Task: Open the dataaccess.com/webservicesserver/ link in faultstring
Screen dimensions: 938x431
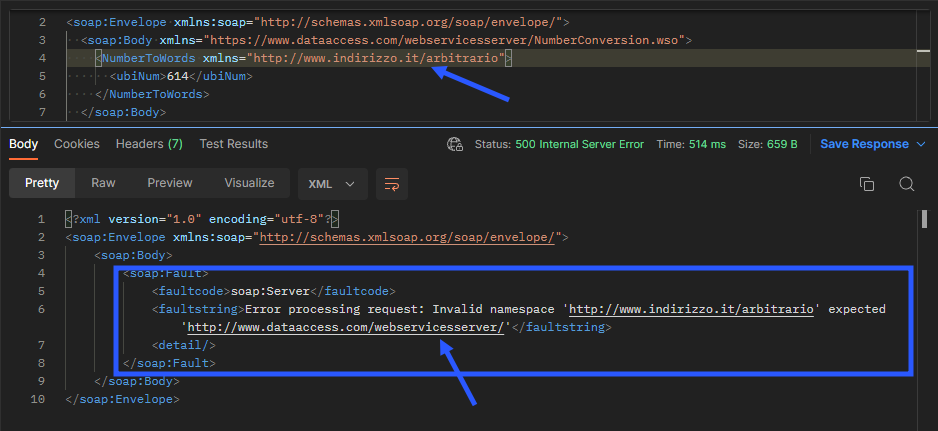Action: pos(345,327)
